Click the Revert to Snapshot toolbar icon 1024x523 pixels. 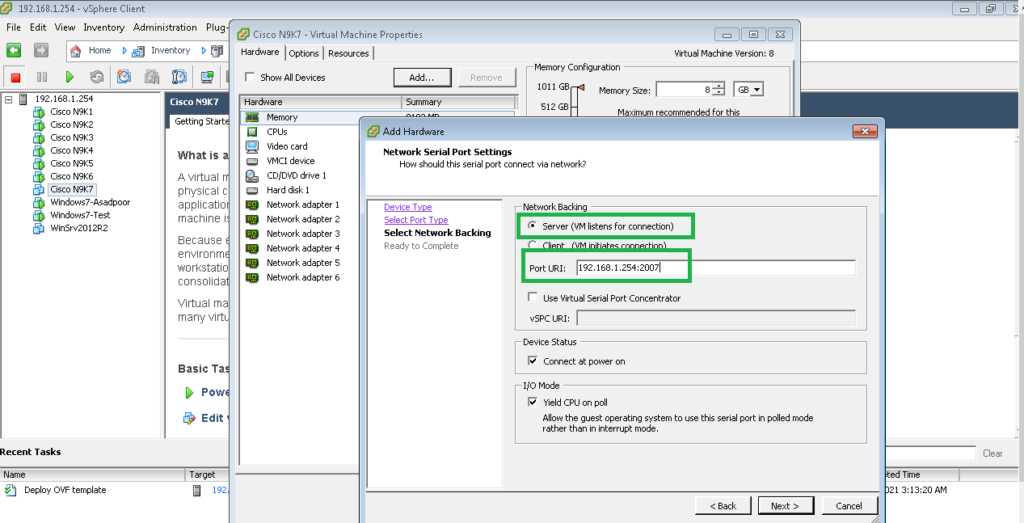152,77
